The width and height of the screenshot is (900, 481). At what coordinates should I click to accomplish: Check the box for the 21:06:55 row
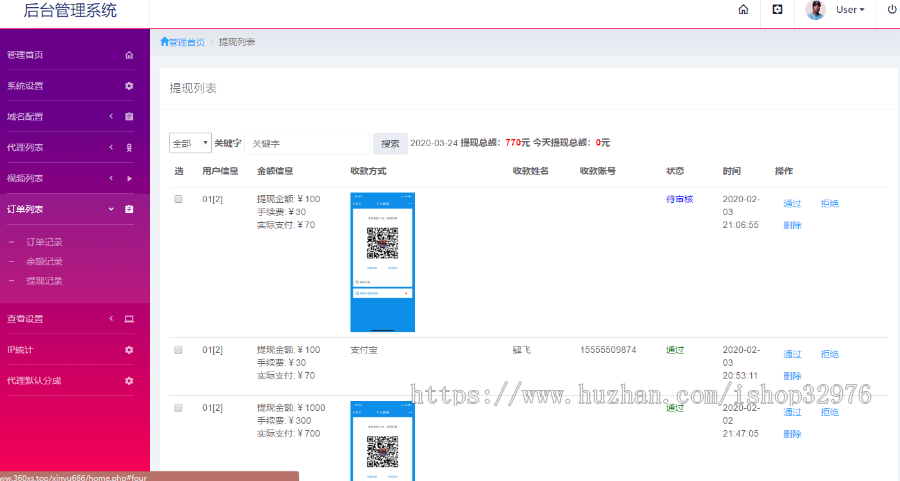click(179, 199)
